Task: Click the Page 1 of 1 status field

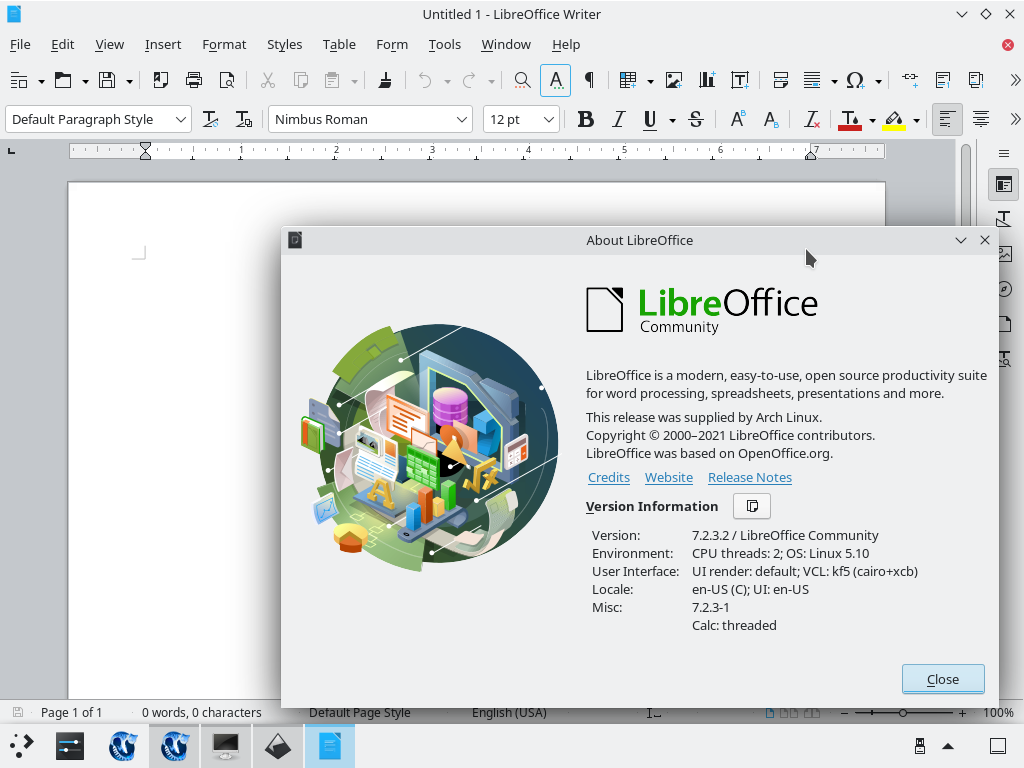Action: 71,712
